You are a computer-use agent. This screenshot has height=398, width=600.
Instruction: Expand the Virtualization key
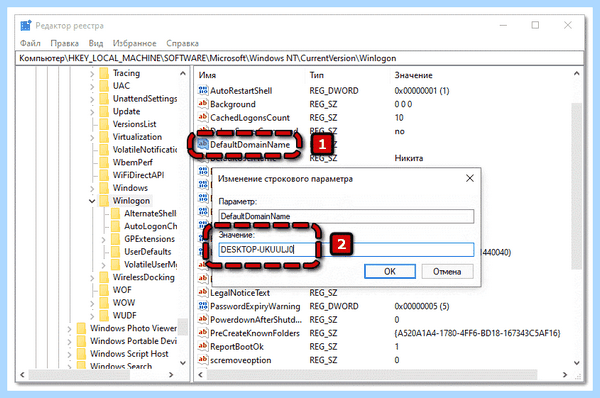(92, 137)
